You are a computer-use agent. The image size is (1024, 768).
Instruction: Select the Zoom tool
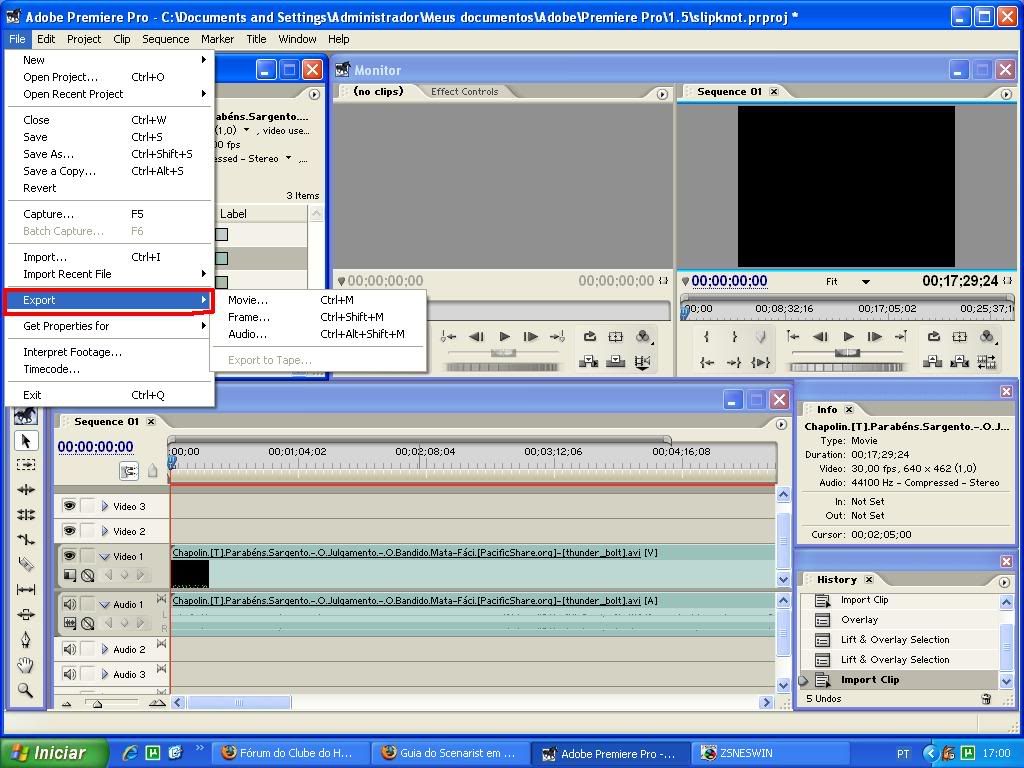pos(25,690)
